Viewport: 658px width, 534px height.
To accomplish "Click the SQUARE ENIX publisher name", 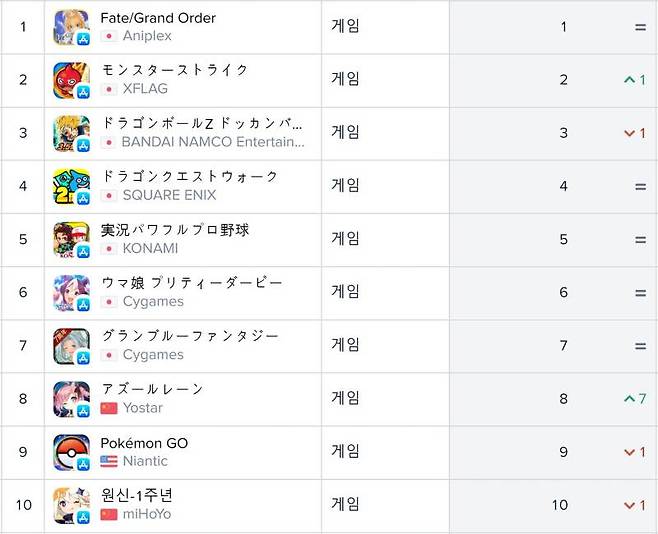I will pos(169,195).
